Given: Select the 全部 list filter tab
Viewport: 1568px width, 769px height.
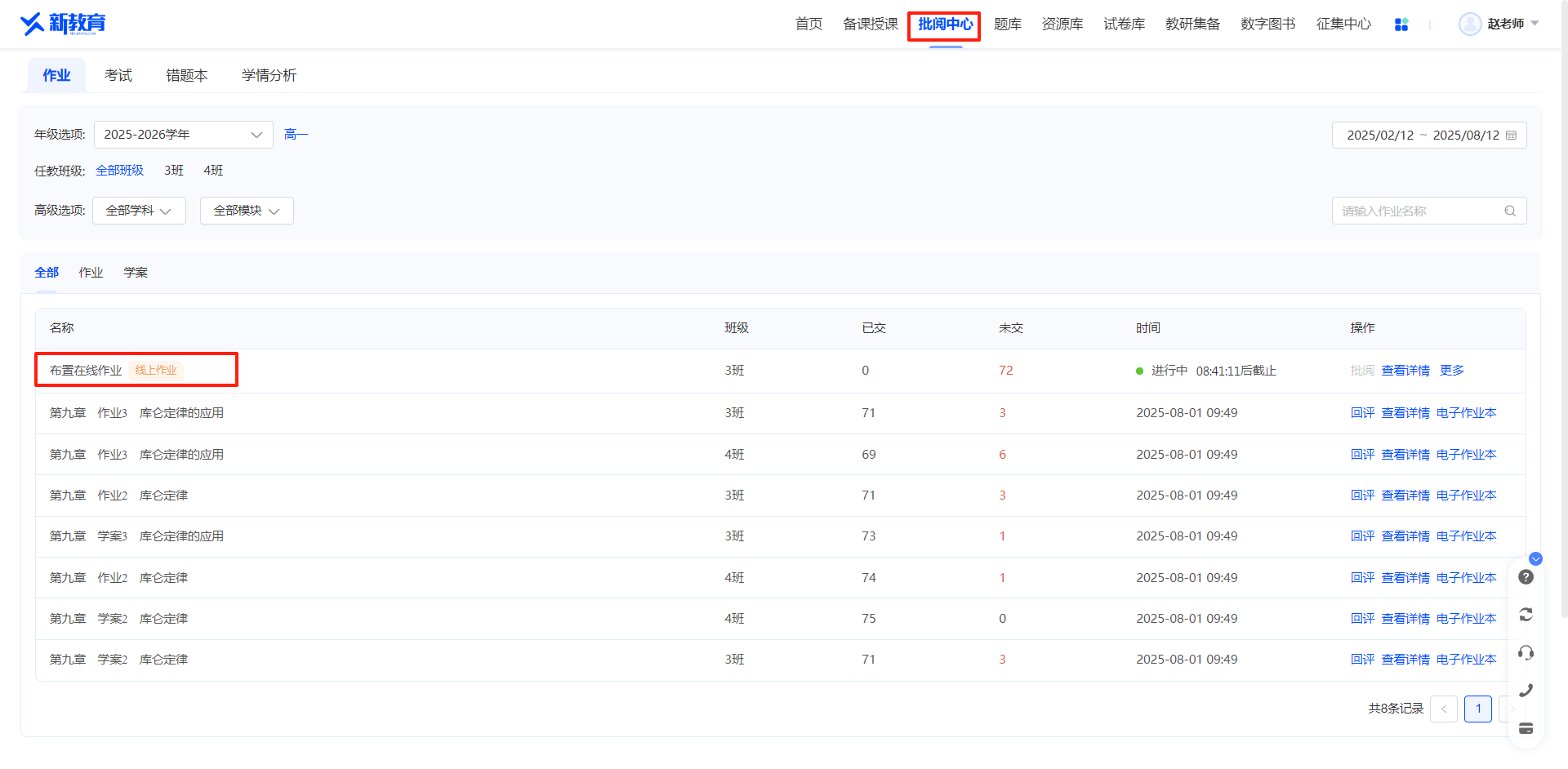Looking at the screenshot, I should click(47, 273).
